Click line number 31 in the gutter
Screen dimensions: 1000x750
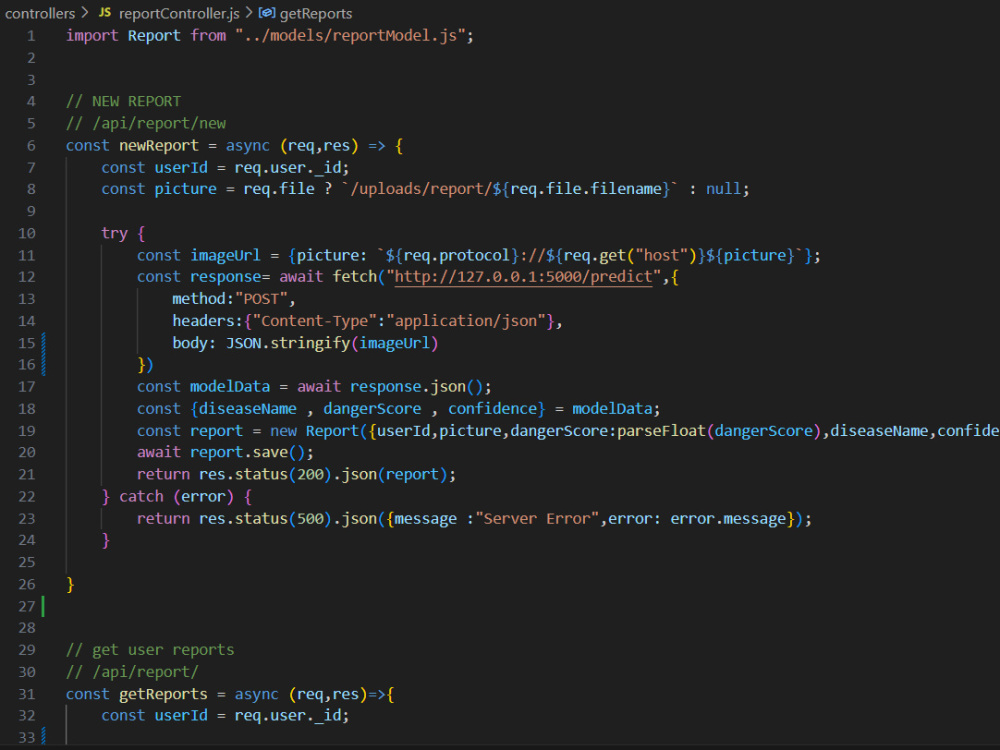[x=27, y=695]
